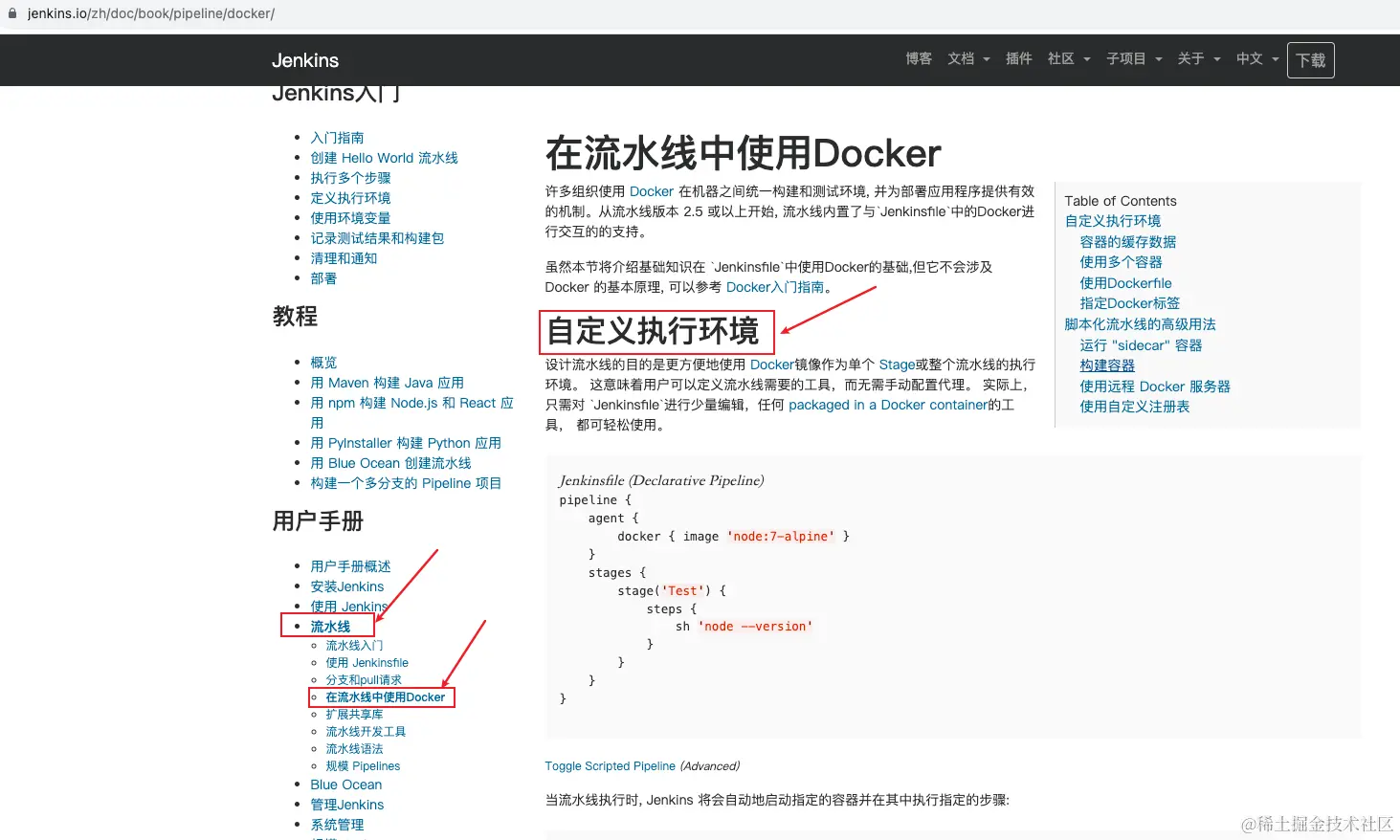Image resolution: width=1400 pixels, height=840 pixels.
Task: Open 部署 in the sidebar
Action: tap(323, 278)
